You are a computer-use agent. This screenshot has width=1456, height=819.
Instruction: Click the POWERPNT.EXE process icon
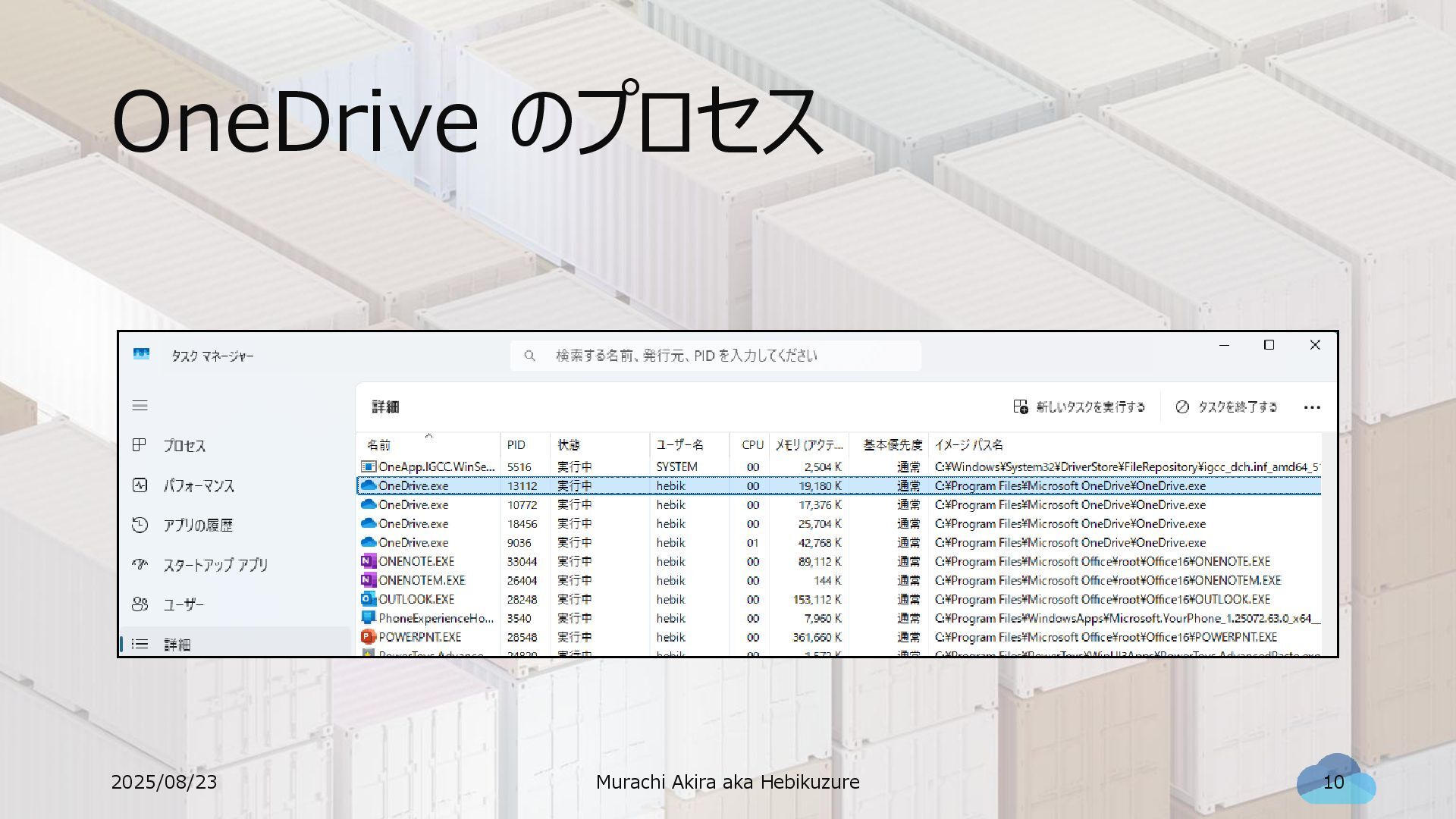click(x=369, y=637)
